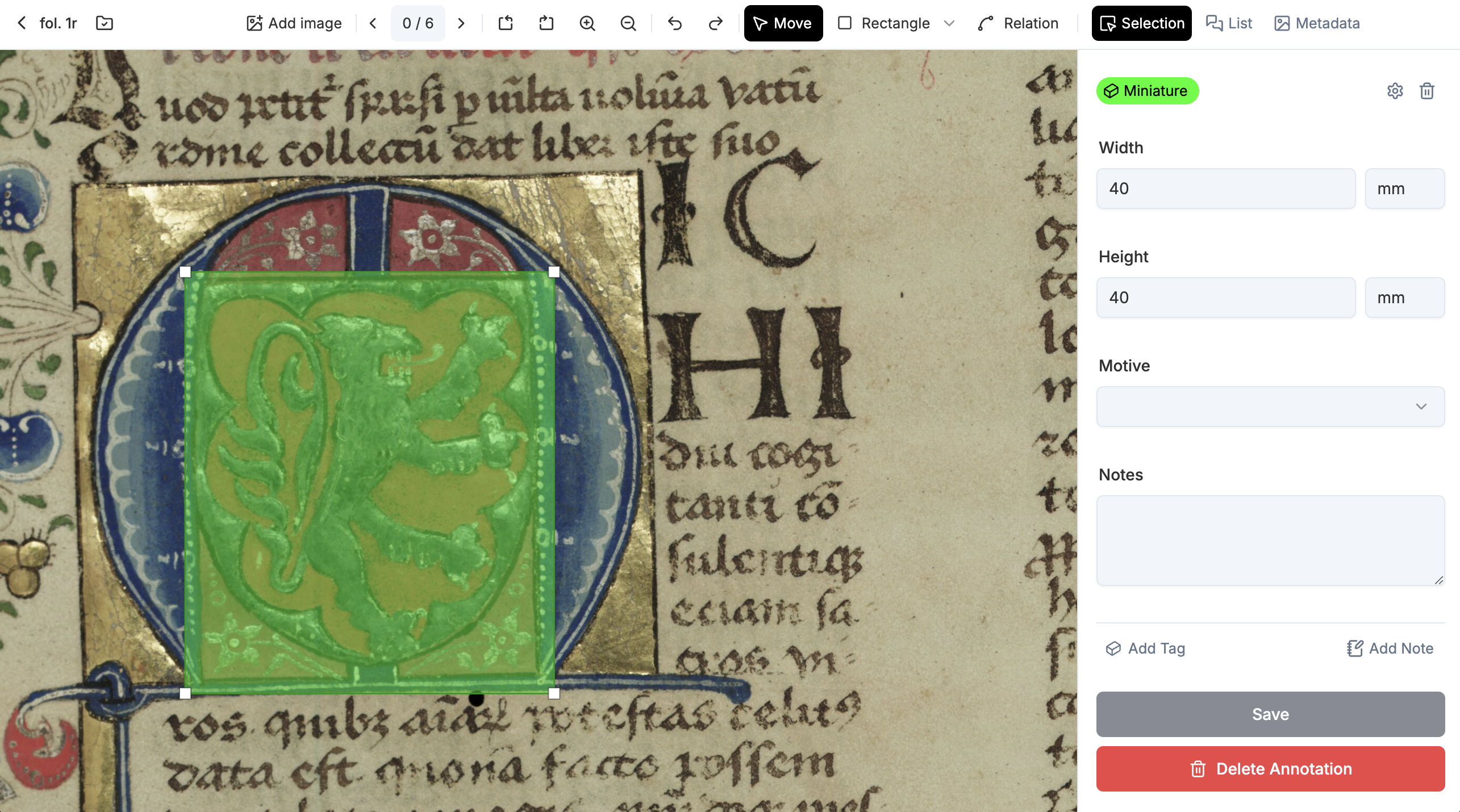Image resolution: width=1460 pixels, height=812 pixels.
Task: Click the green annotation over the lion
Action: coord(369,483)
